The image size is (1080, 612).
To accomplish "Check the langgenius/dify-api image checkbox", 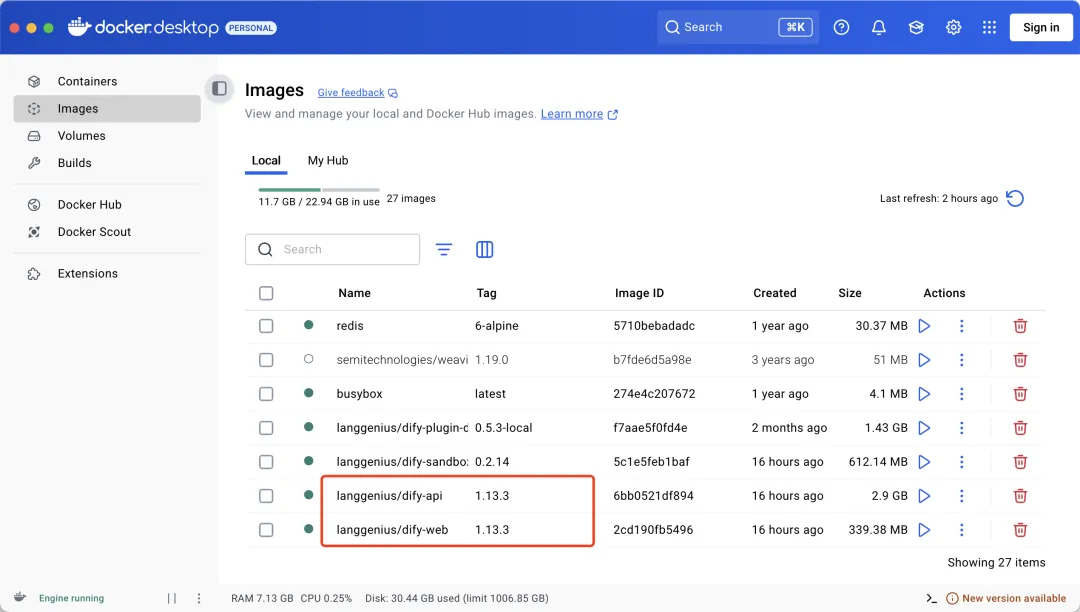I will 266,496.
